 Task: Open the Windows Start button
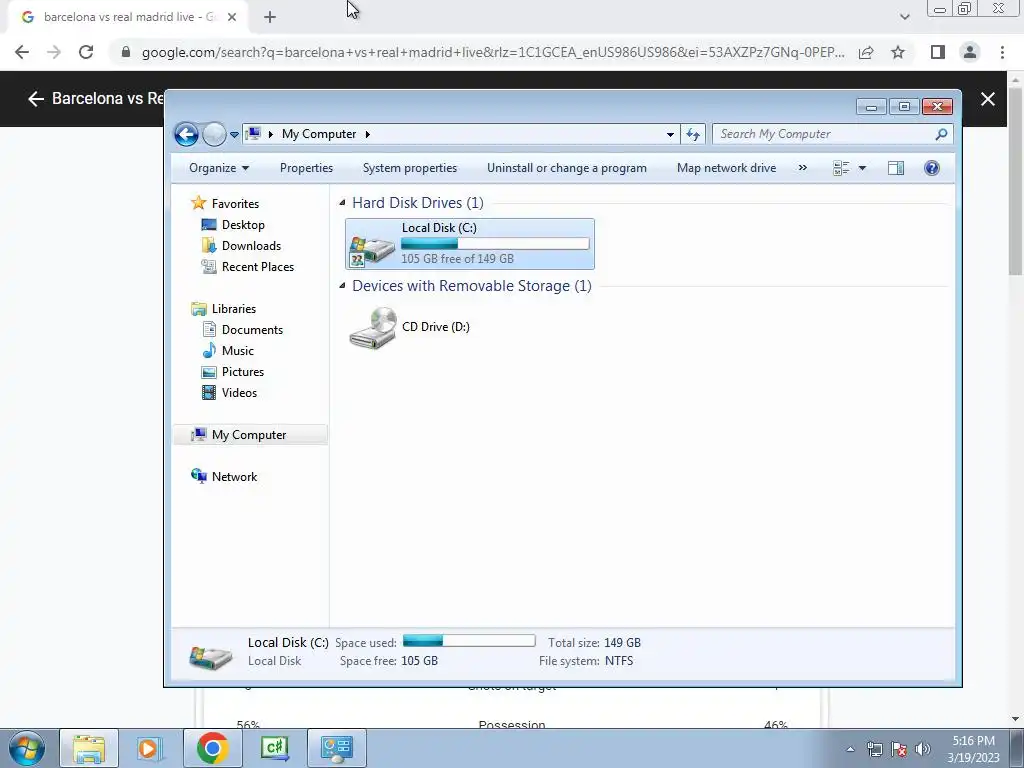pos(27,748)
